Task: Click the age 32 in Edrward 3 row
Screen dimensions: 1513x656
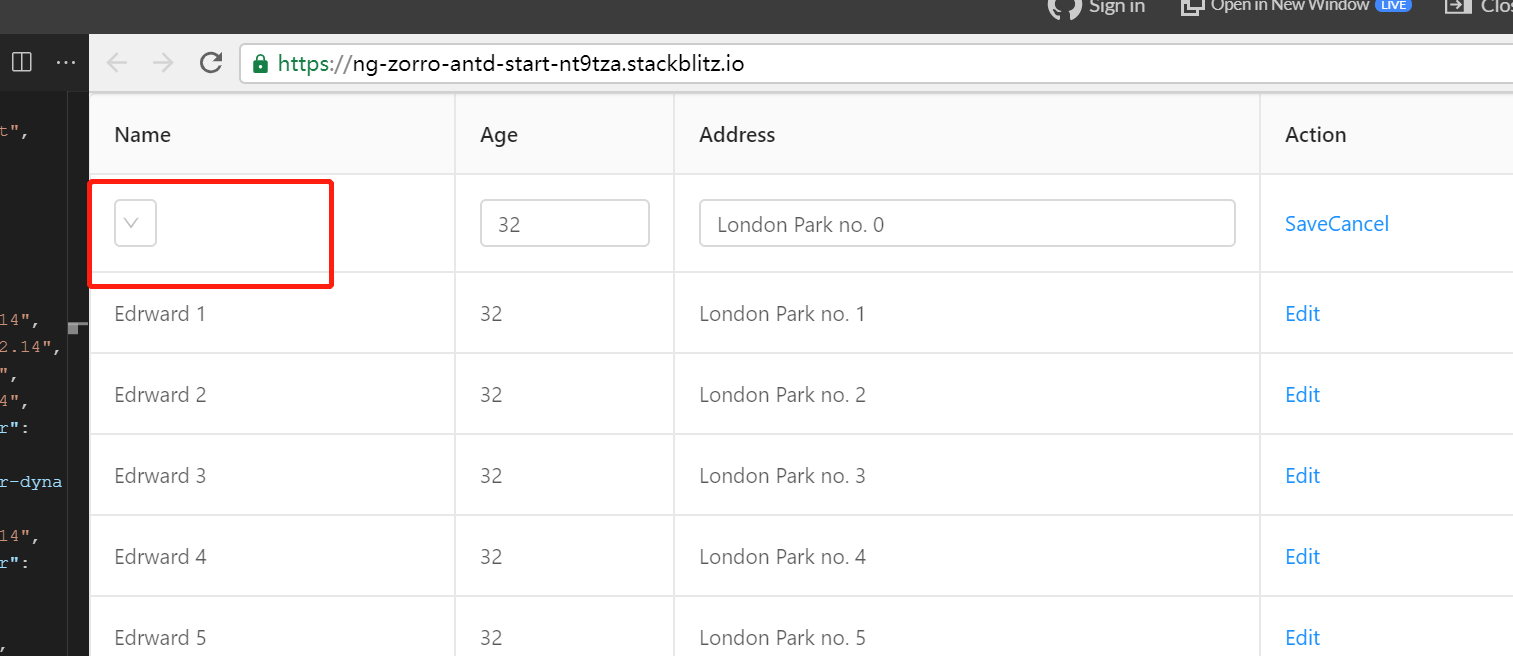Action: pyautogui.click(x=491, y=476)
